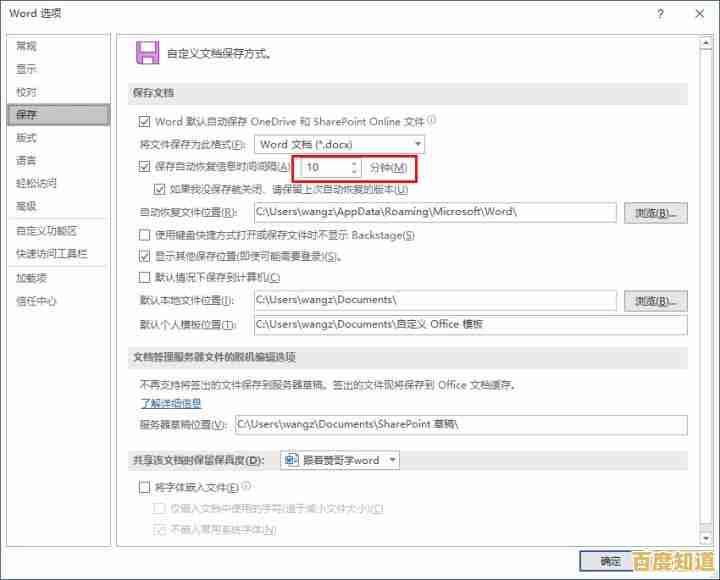This screenshot has width=720, height=580.
Task: Browse for AutoRecover file location
Action: 655,213
